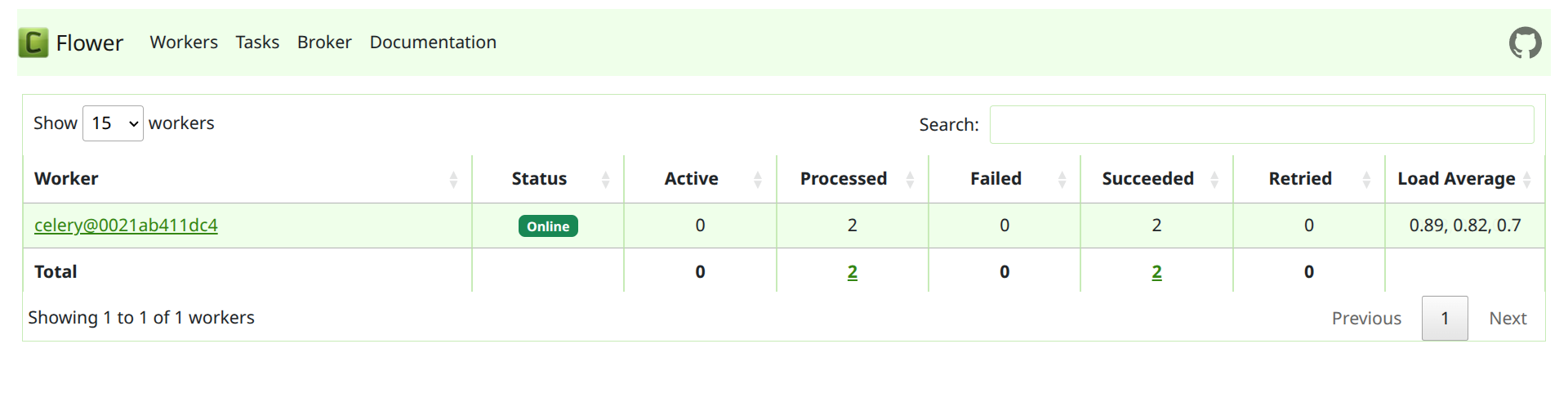1568x402 pixels.
Task: Sort by Failed column arrows
Action: 1062,180
